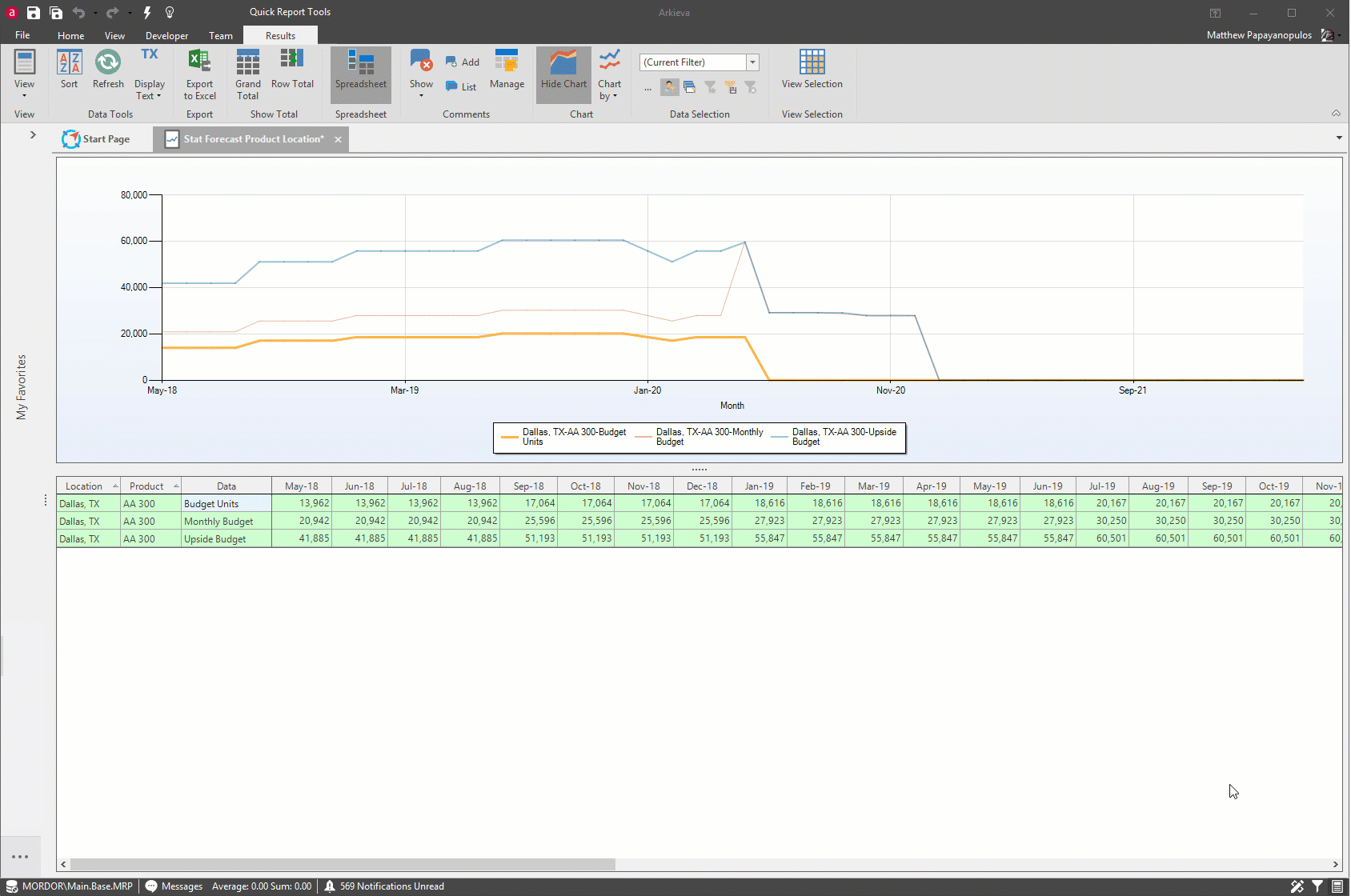Viewport: 1351px width, 896px height.
Task: Click the chart/grid splitter handle dots
Action: [700, 470]
